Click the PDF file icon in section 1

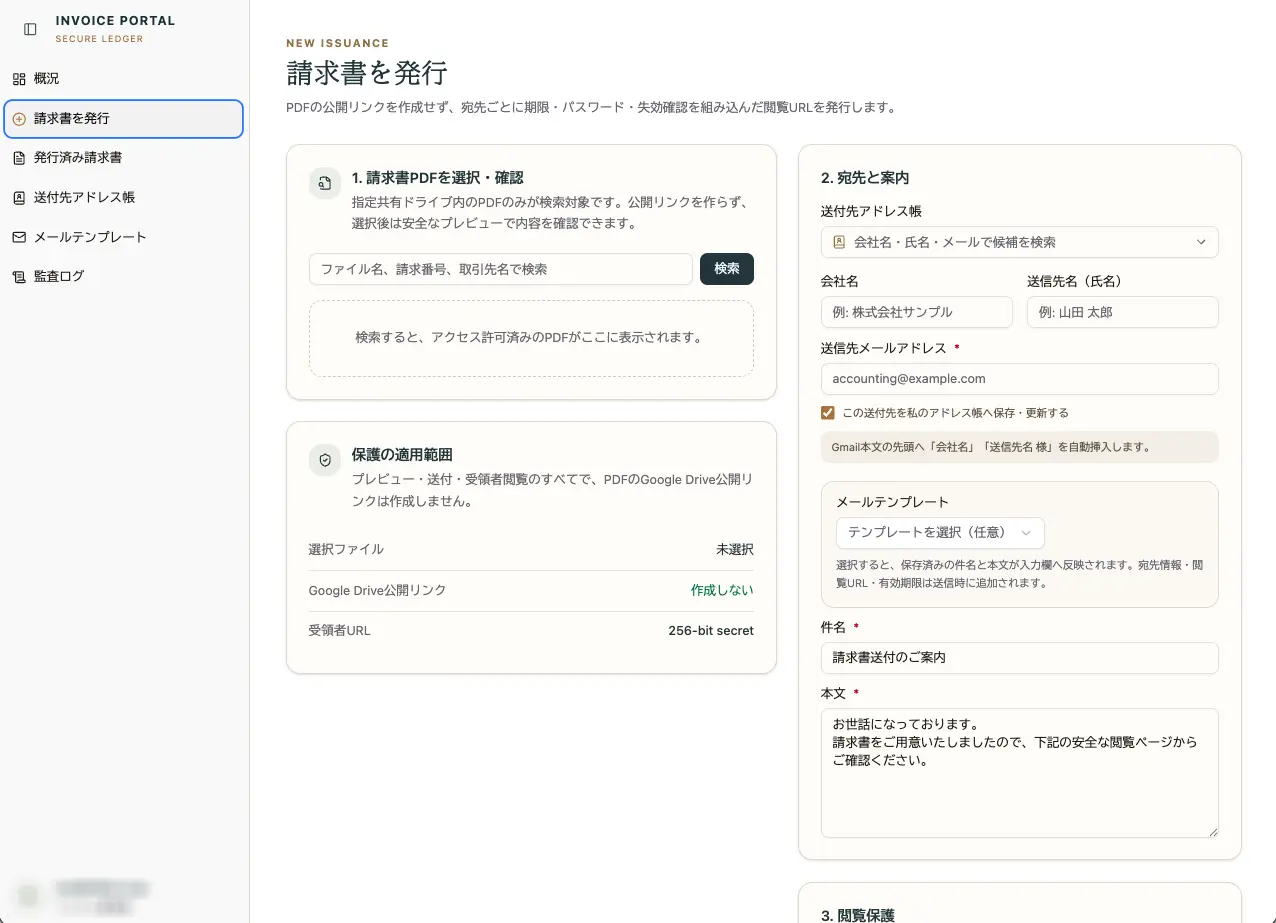325,183
